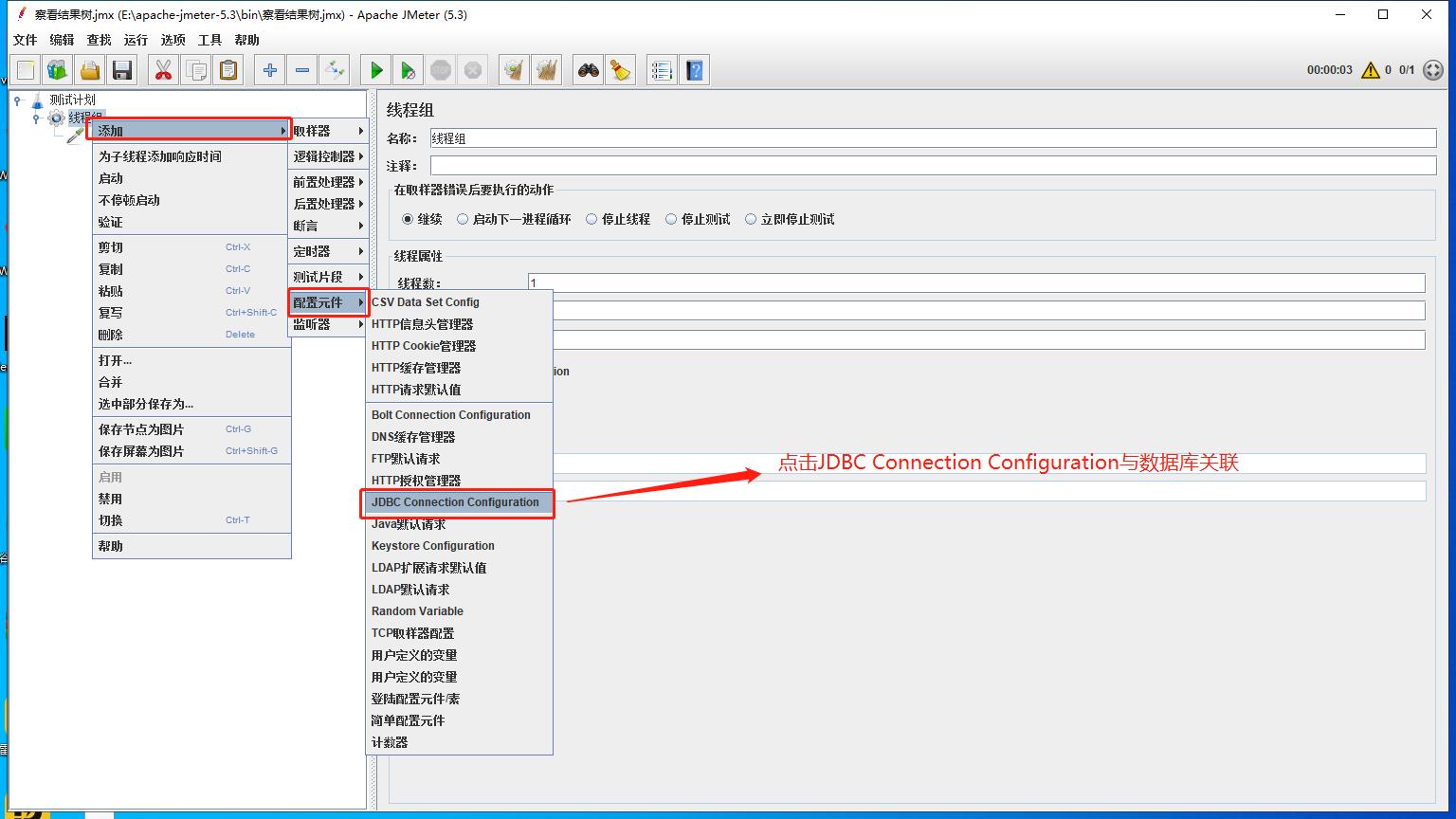This screenshot has height=819, width=1456.
Task: Open the Templates toolbar icon
Action: pos(58,70)
